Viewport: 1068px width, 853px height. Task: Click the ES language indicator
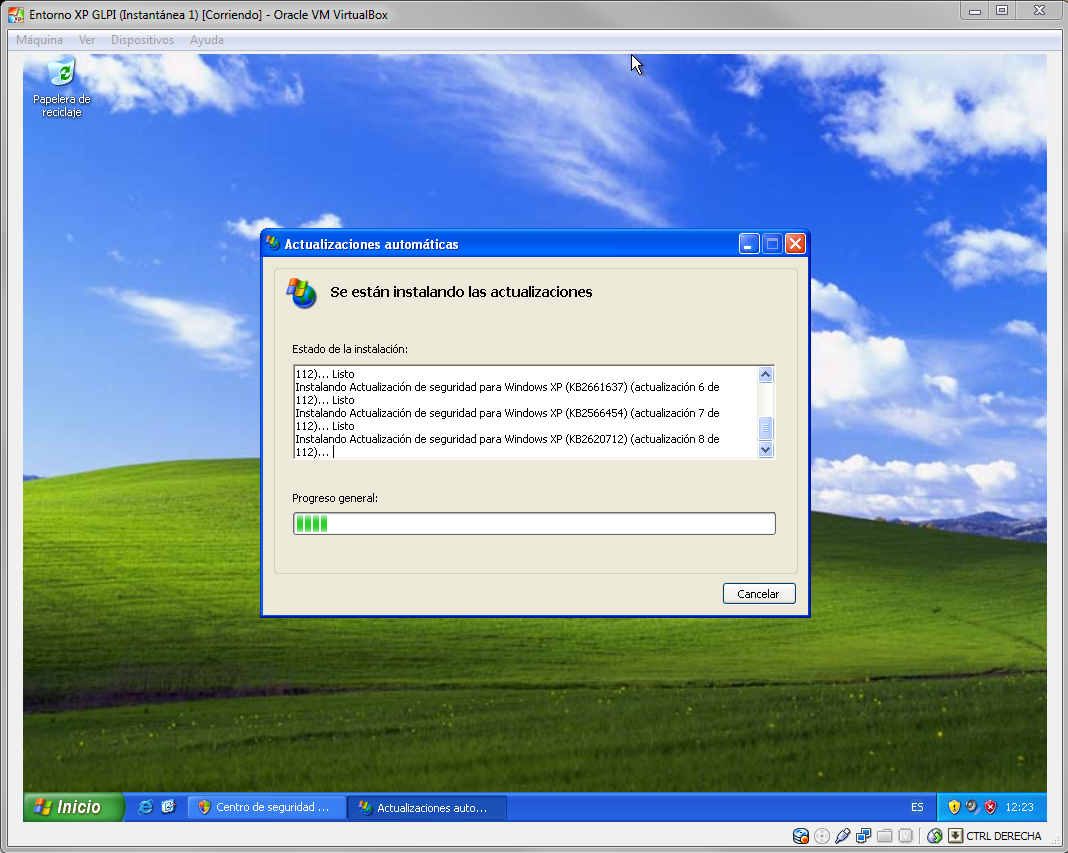(917, 807)
